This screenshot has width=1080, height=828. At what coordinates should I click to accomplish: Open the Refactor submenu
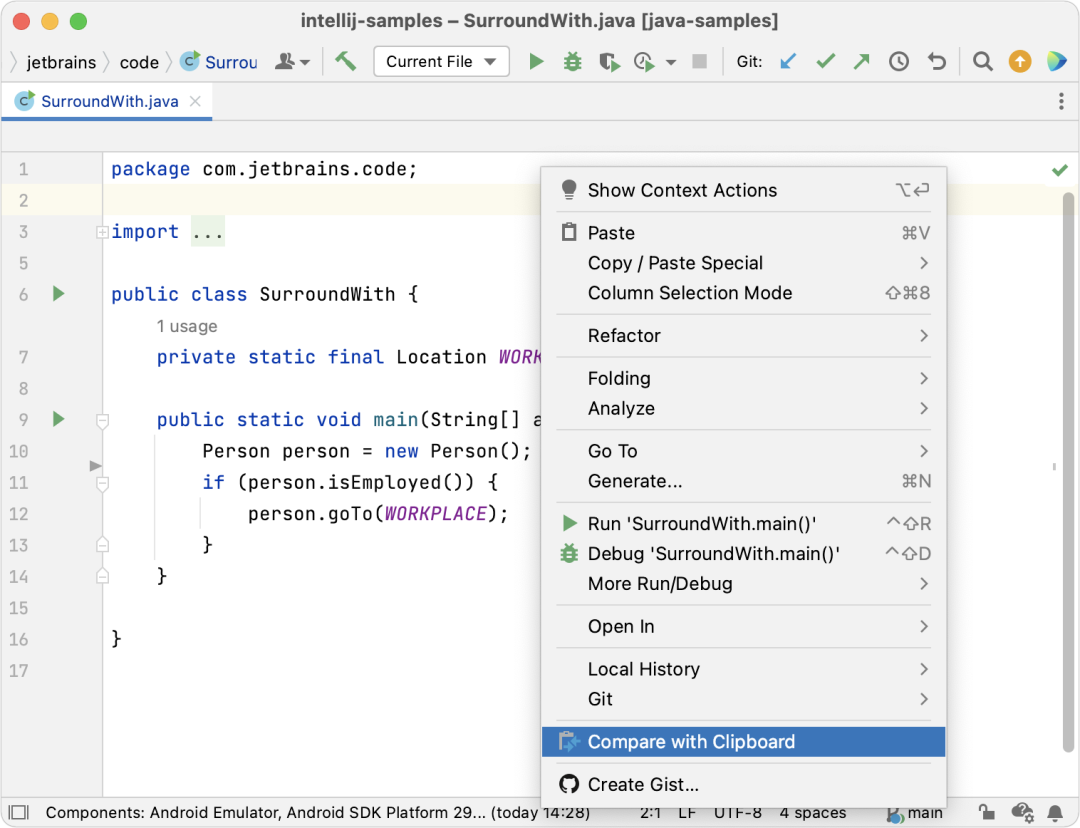[x=743, y=335]
